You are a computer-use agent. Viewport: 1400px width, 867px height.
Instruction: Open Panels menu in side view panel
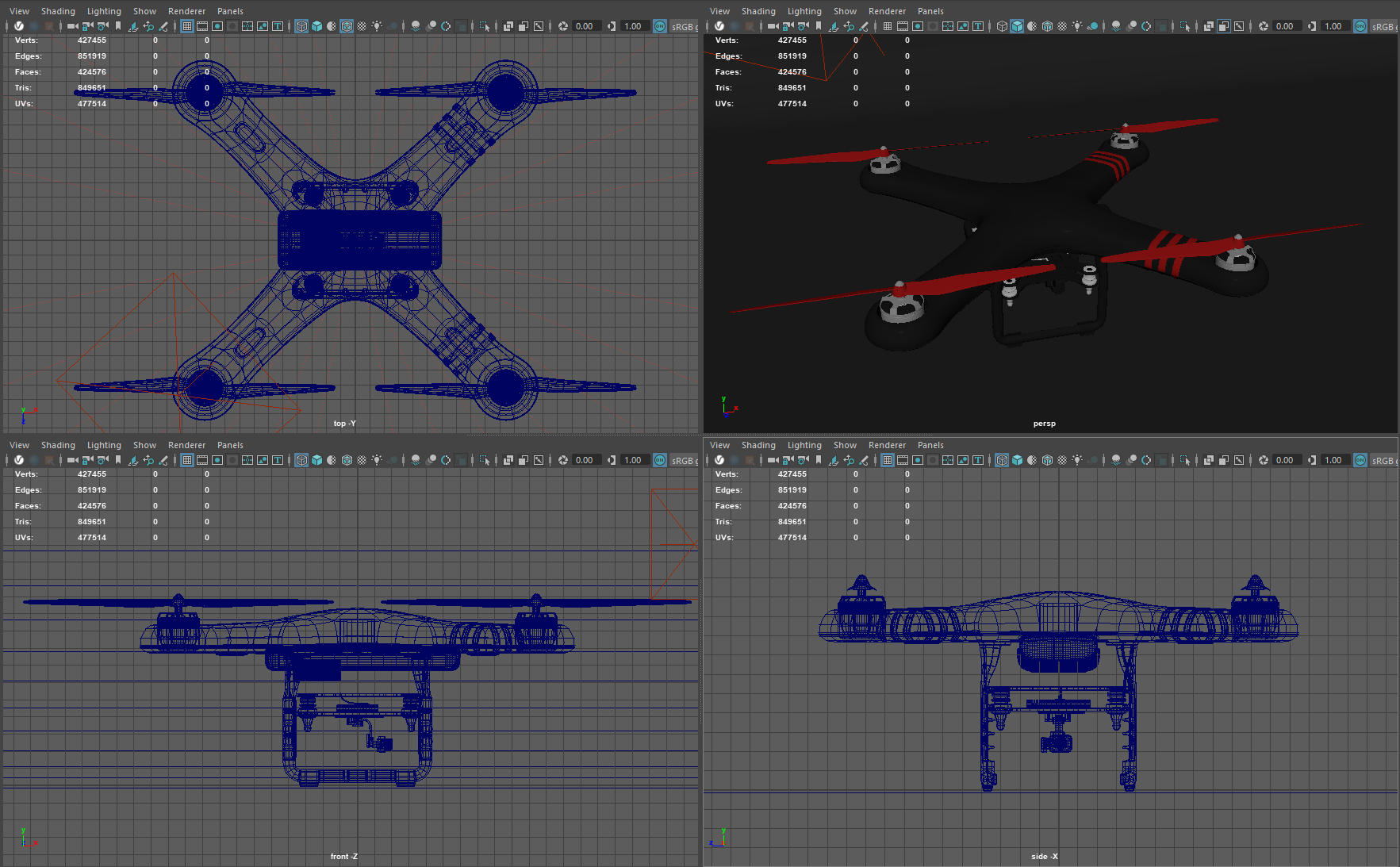click(x=930, y=445)
